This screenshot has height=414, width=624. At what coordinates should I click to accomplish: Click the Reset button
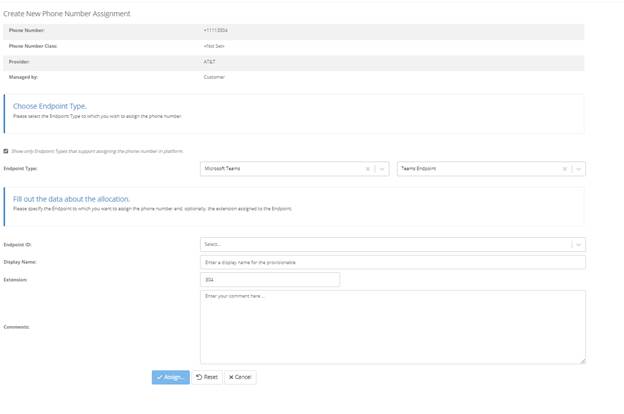pos(207,377)
